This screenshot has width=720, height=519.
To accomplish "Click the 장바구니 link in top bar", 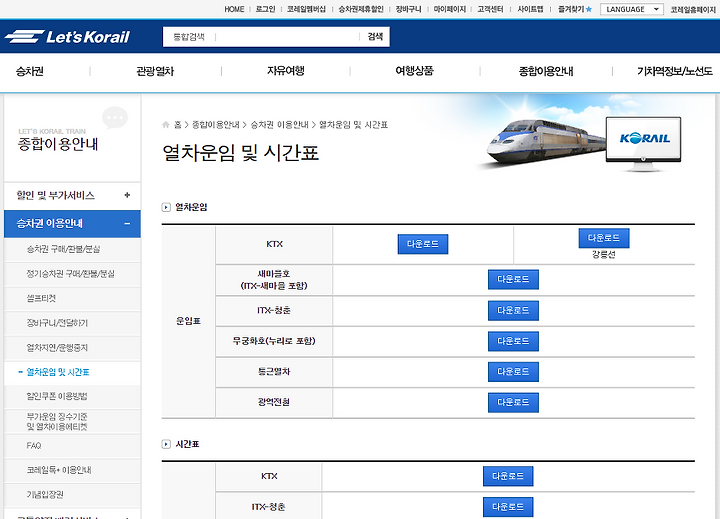I will click(x=409, y=9).
